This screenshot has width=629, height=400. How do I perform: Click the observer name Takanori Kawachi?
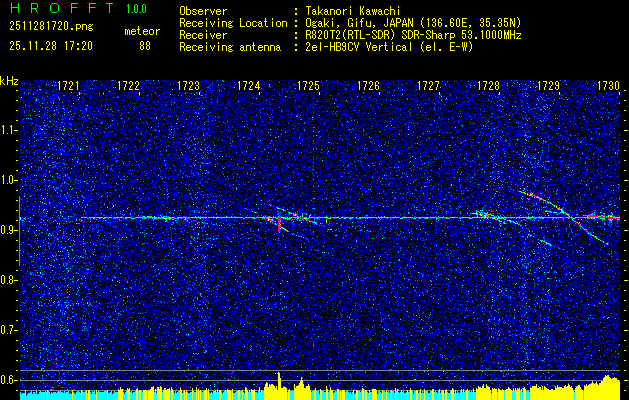[353, 11]
